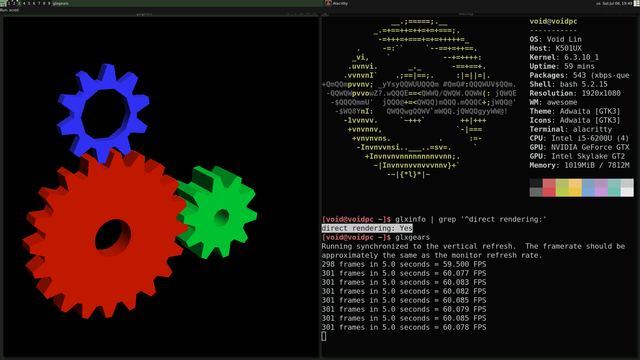640x360 pixels.
Task: Click 'approximately the same as the monitor' line
Action: coord(432,255)
